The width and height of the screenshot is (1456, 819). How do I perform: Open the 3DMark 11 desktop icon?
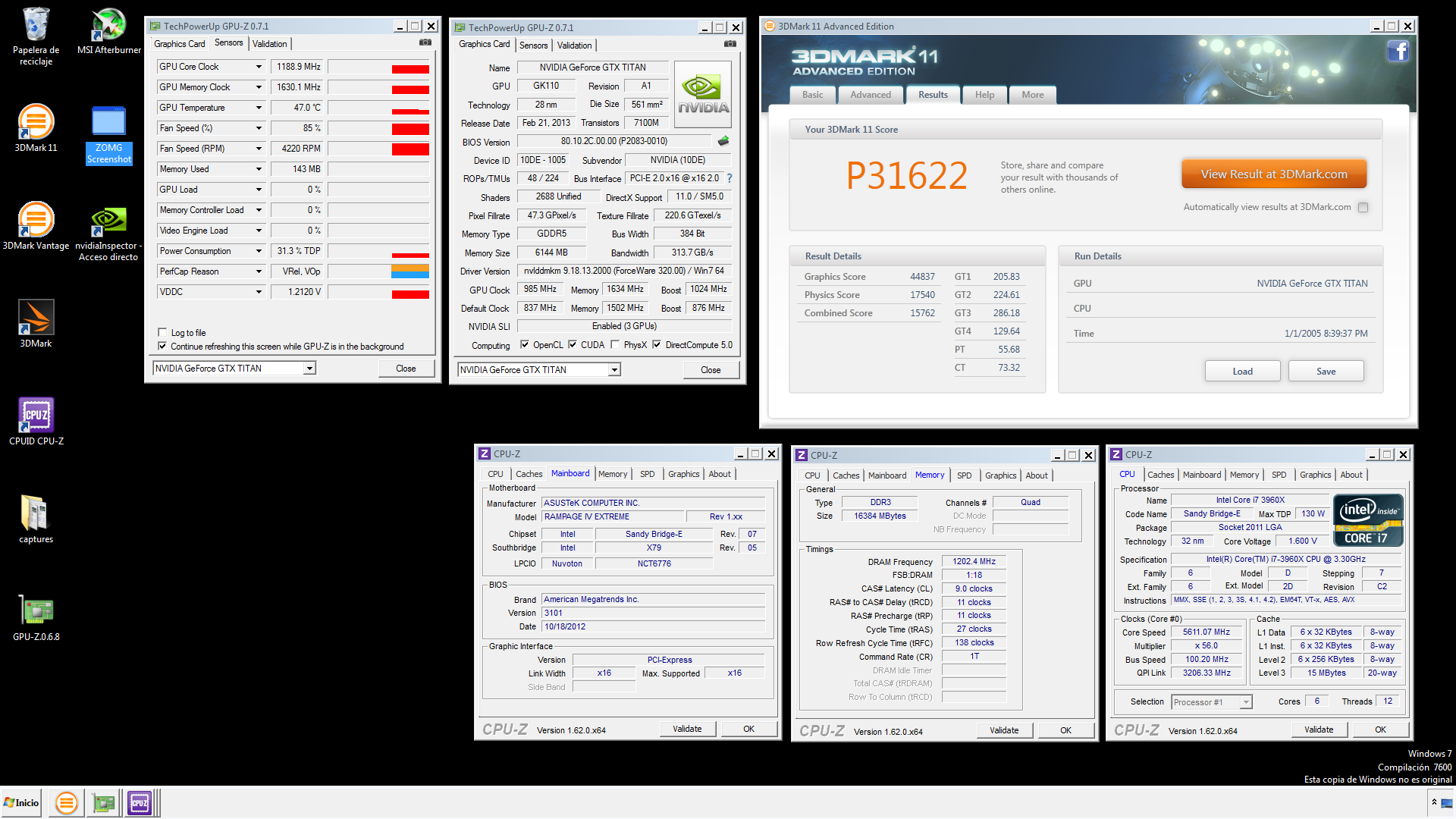coord(36,127)
